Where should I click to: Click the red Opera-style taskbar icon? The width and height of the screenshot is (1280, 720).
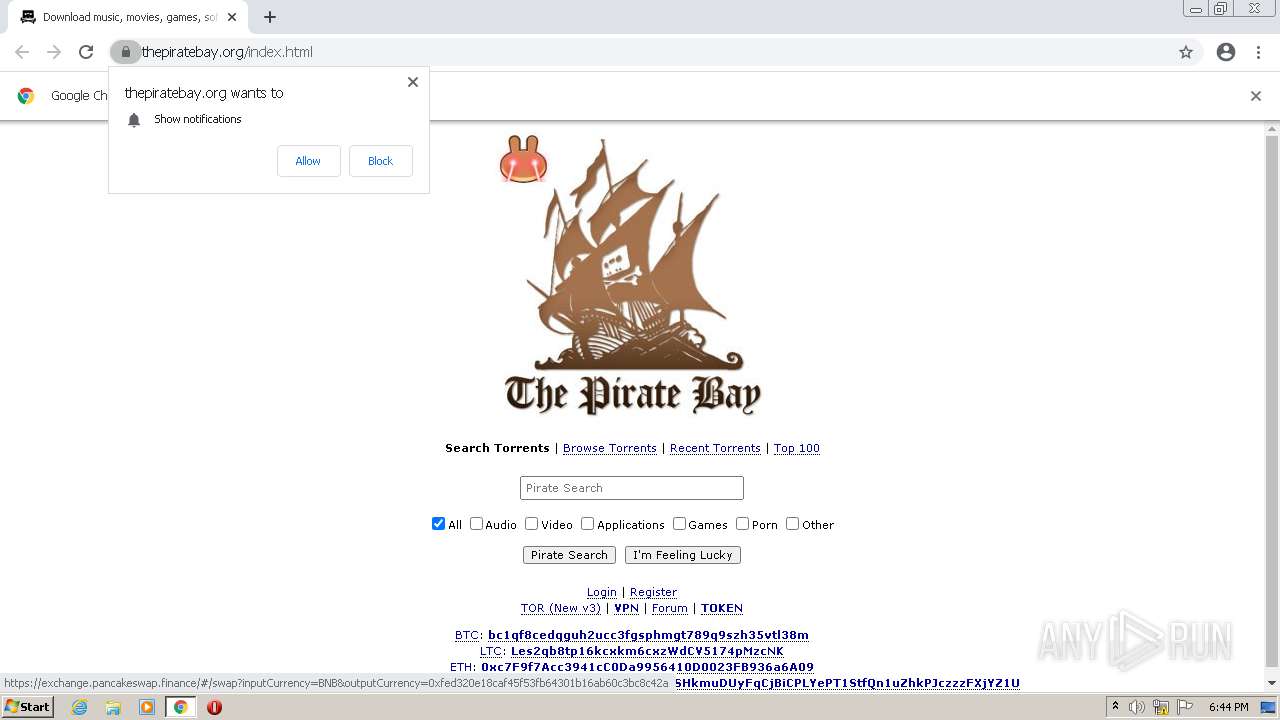click(214, 707)
